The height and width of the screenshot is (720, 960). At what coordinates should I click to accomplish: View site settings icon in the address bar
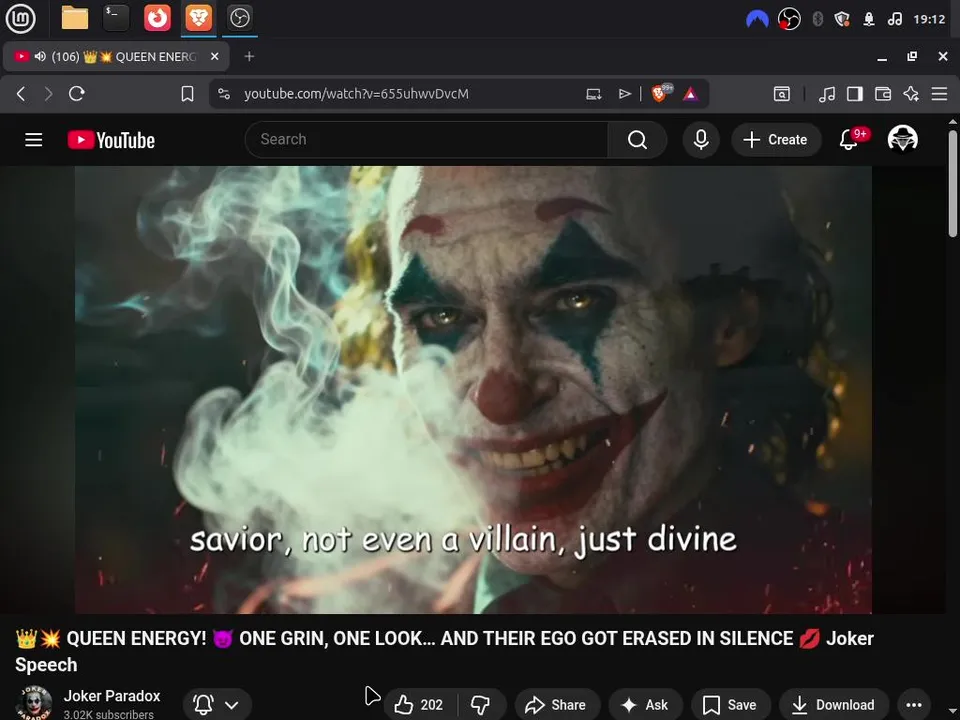click(x=224, y=94)
